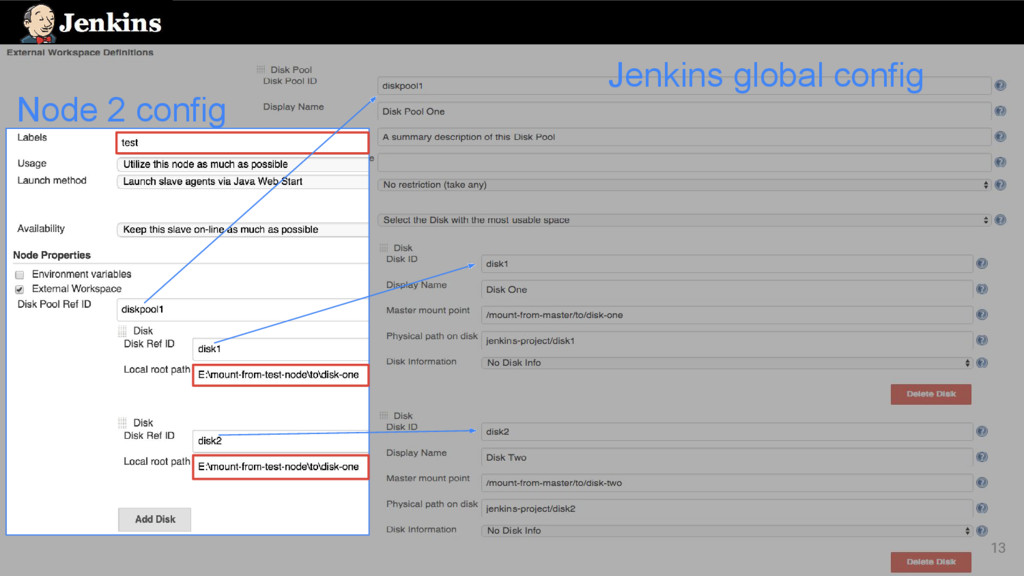
Task: Delete the Disk One entry
Action: pyautogui.click(x=931, y=394)
